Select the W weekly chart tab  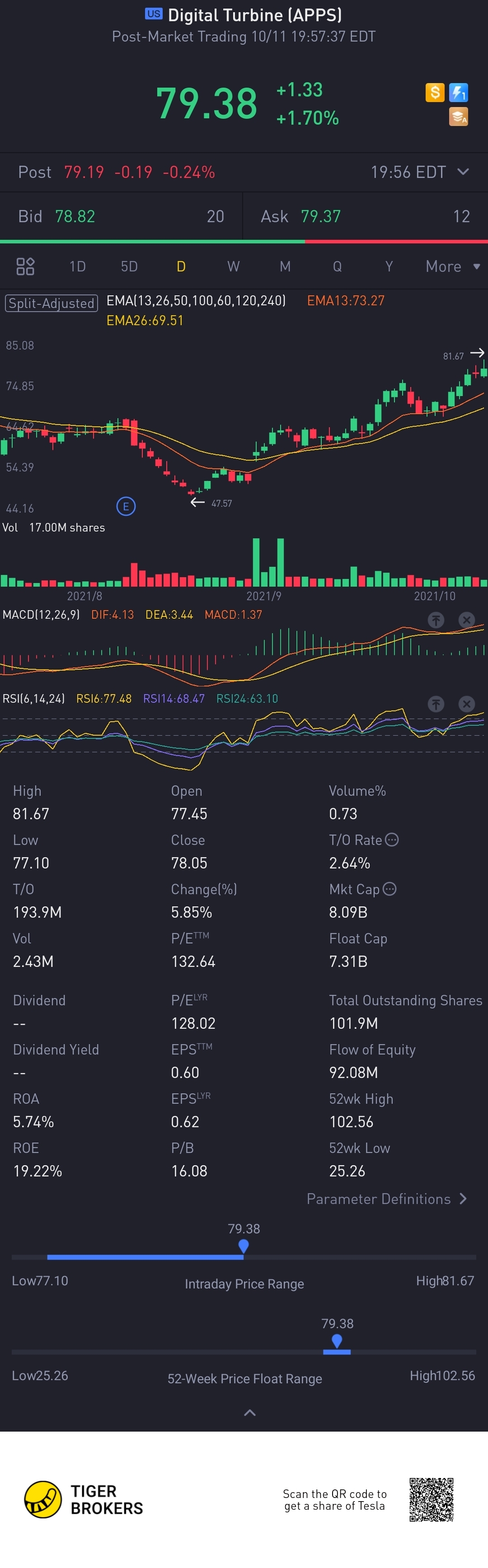point(233,266)
